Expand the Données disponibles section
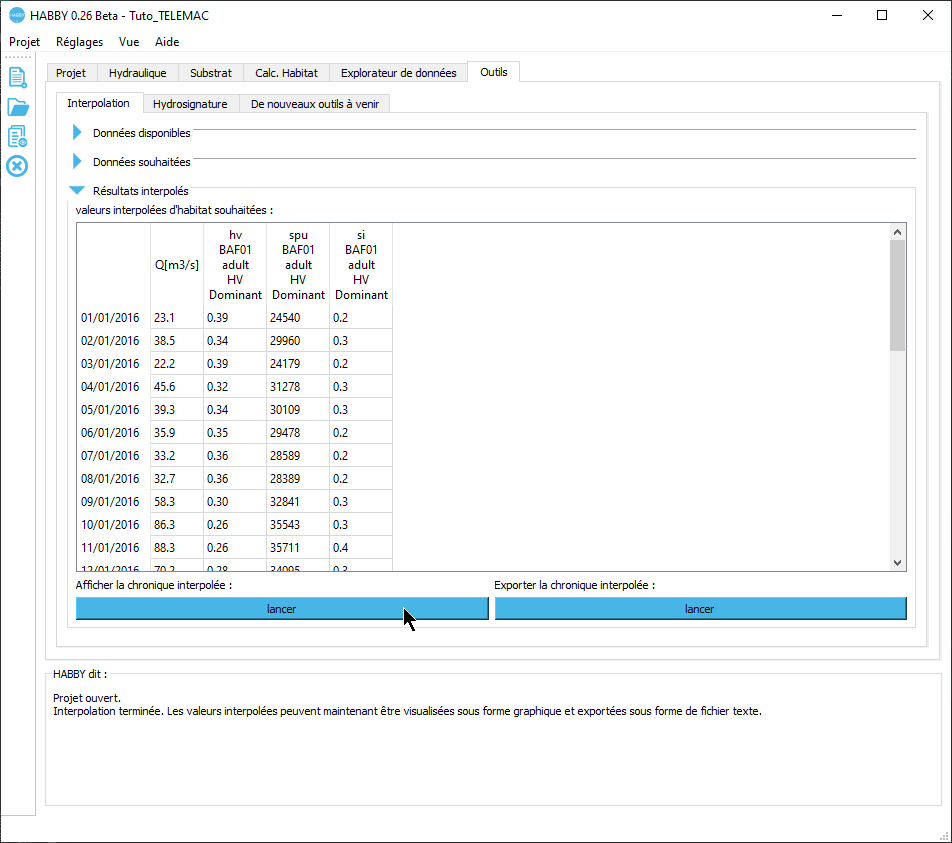Viewport: 952px width, 843px height. [x=77, y=133]
